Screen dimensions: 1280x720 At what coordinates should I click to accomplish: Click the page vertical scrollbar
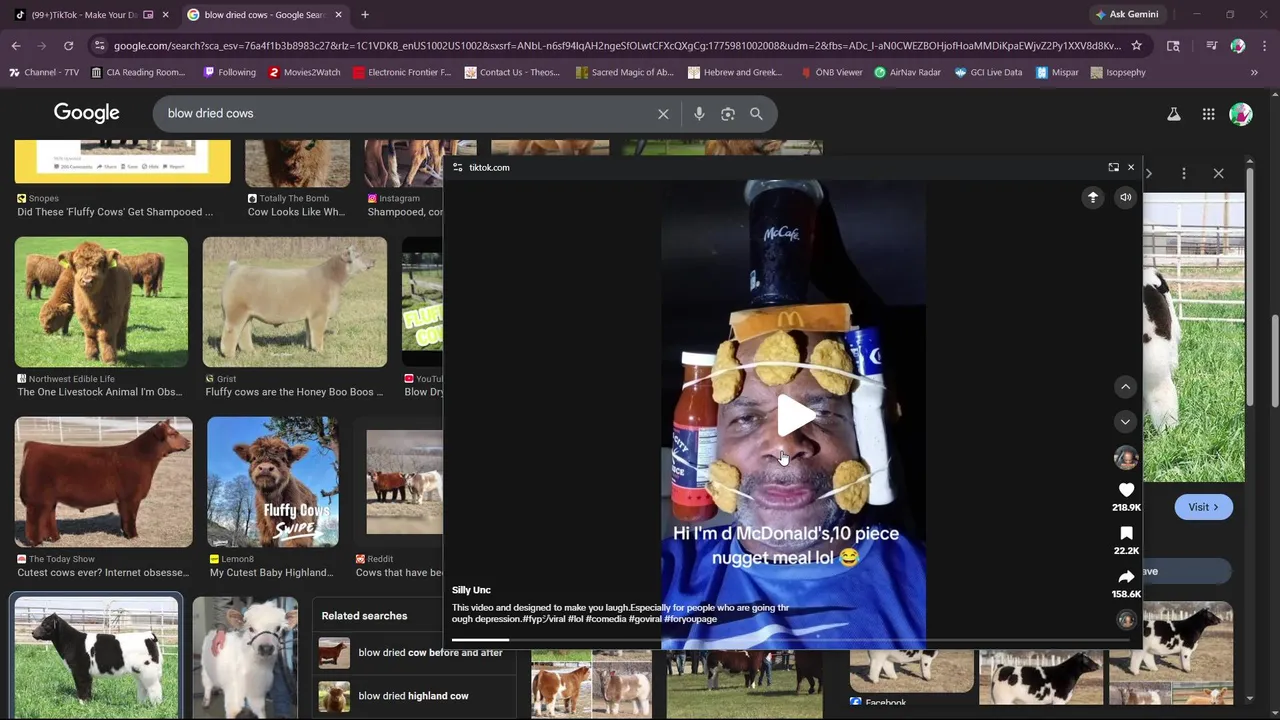click(x=1274, y=360)
